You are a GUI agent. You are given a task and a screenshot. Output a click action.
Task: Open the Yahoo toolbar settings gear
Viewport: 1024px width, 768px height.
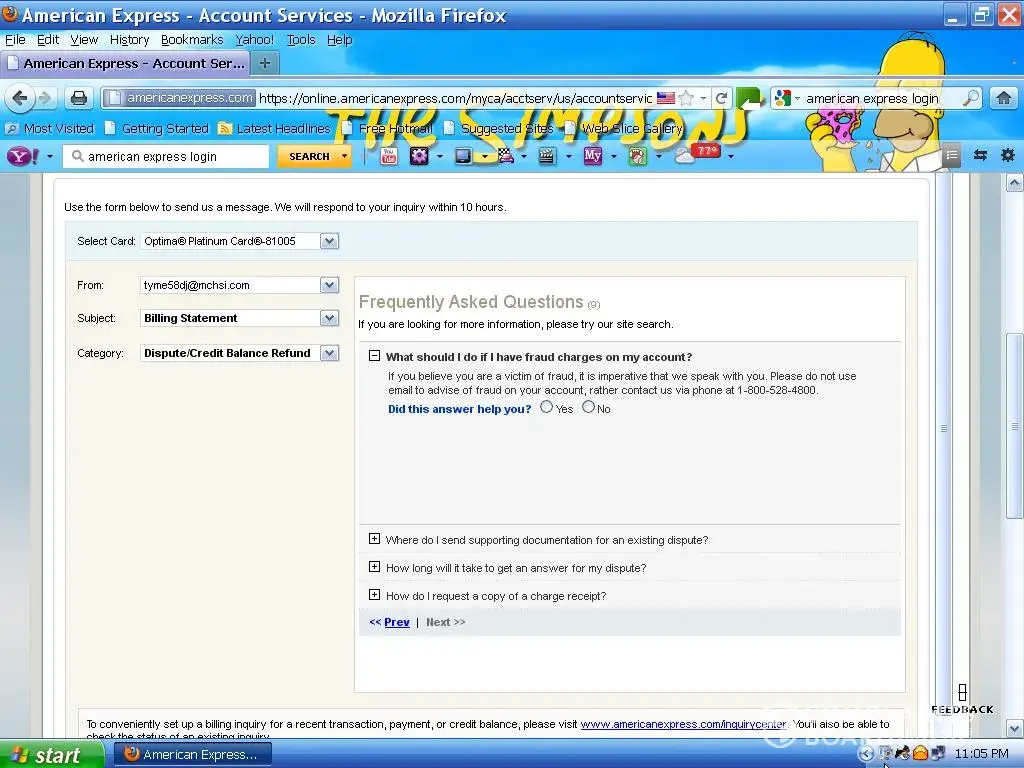[x=1008, y=155]
